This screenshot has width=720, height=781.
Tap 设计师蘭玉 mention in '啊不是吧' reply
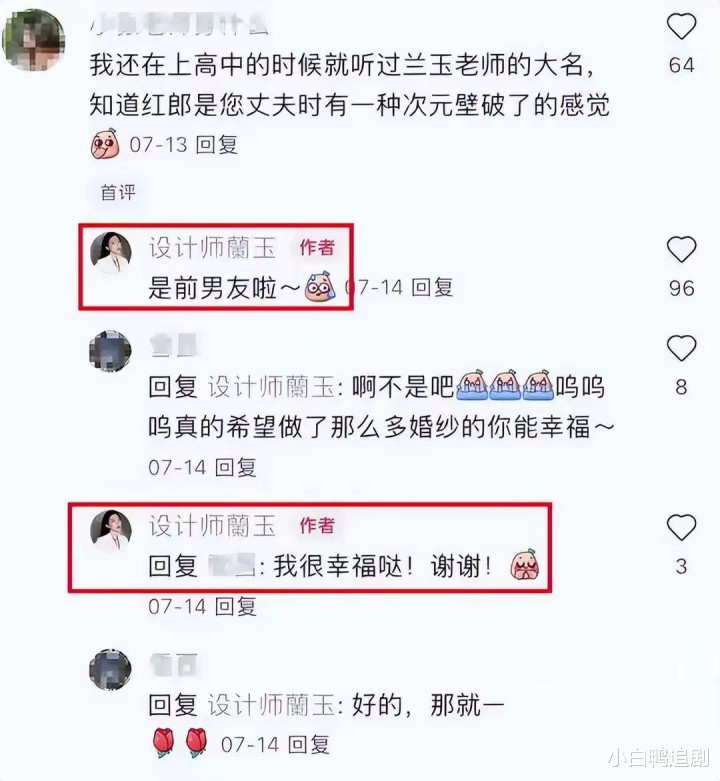[x=271, y=388]
